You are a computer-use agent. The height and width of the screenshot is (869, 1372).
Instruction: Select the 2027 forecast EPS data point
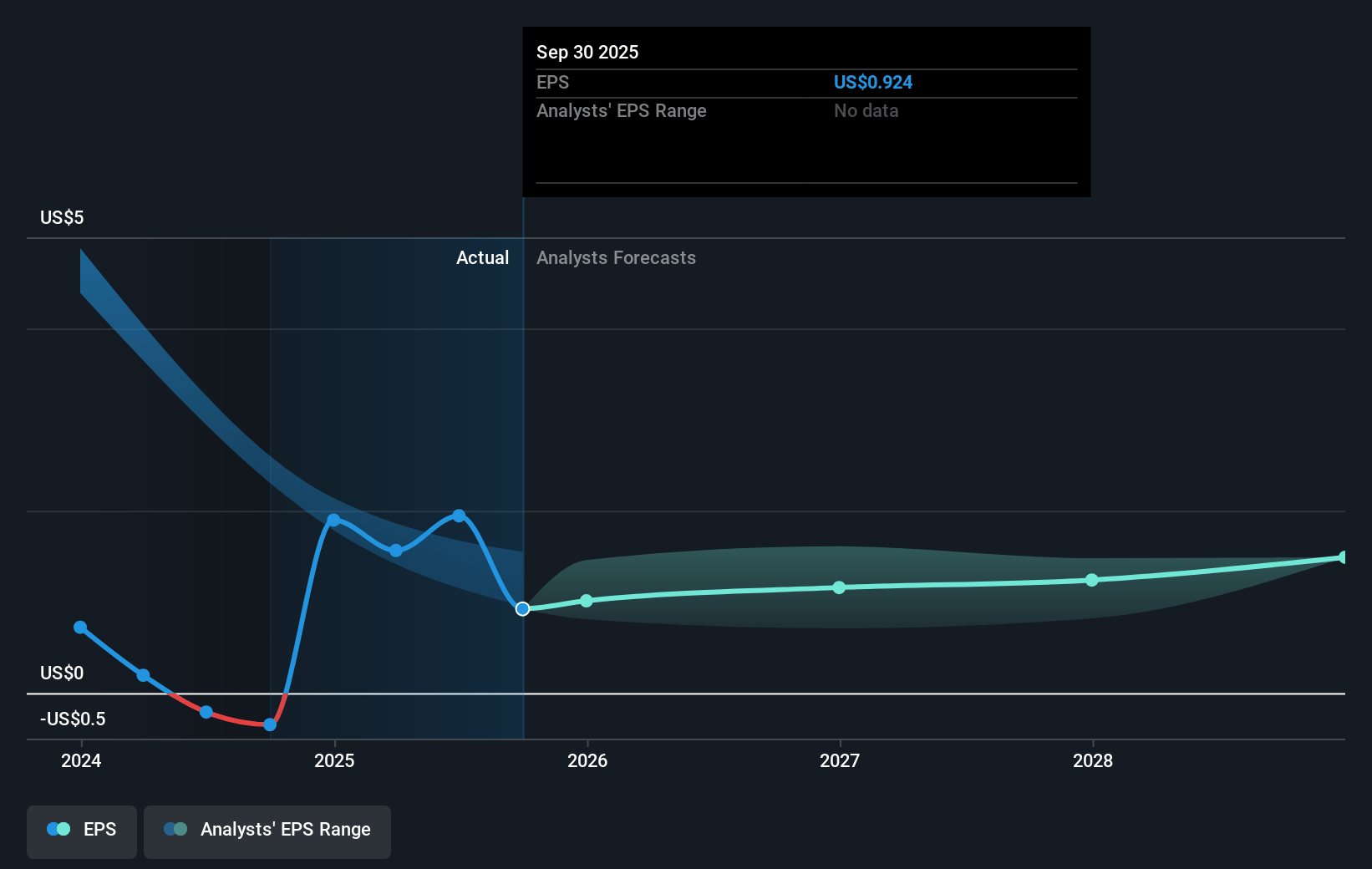tap(839, 587)
